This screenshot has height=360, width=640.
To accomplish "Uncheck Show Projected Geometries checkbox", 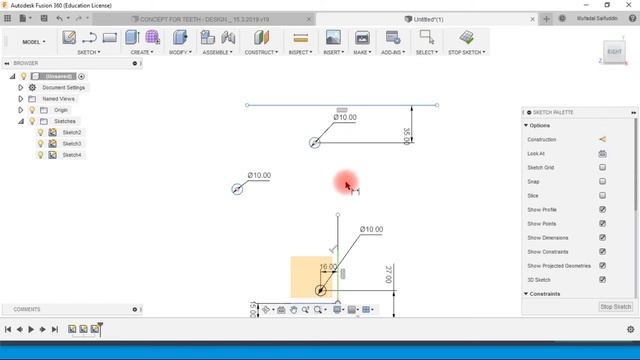I will click(602, 266).
